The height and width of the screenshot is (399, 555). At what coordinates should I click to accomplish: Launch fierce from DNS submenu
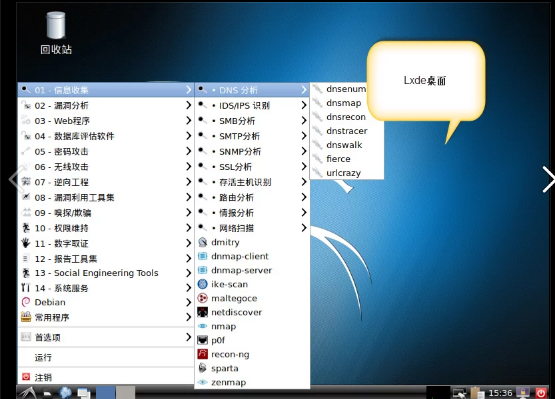coord(347,159)
